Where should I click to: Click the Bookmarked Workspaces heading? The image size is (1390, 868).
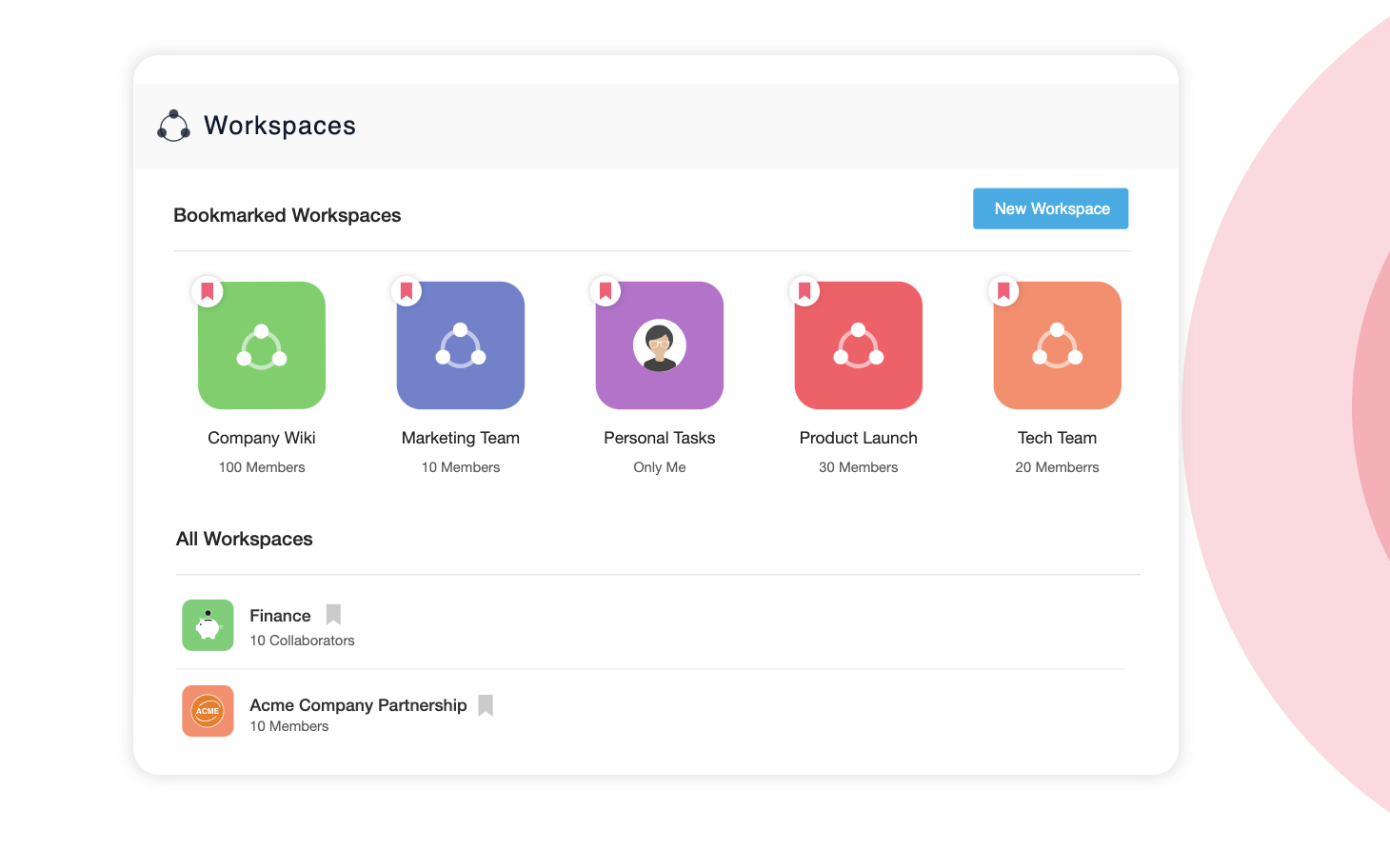click(288, 215)
